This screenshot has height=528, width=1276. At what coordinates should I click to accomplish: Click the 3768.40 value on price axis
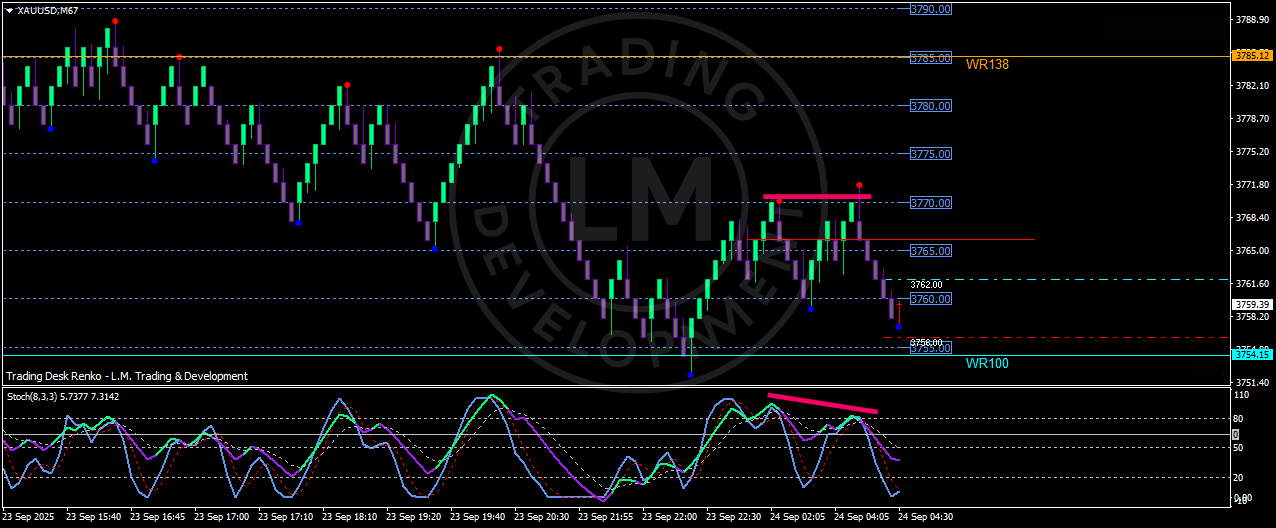tap(1253, 217)
